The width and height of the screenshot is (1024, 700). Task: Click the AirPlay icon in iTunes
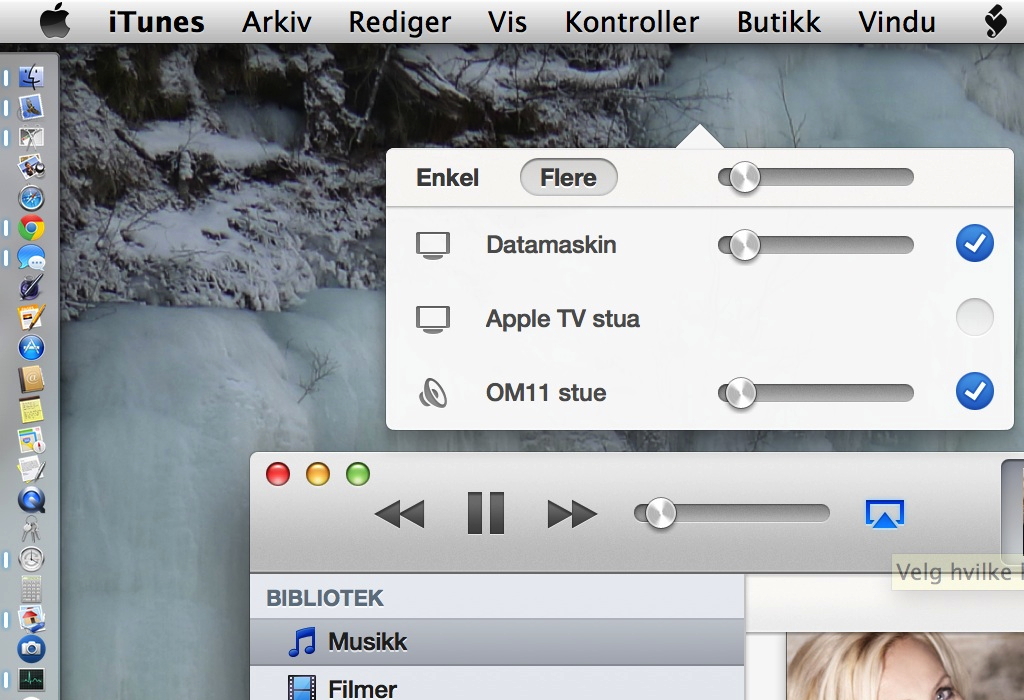point(884,514)
